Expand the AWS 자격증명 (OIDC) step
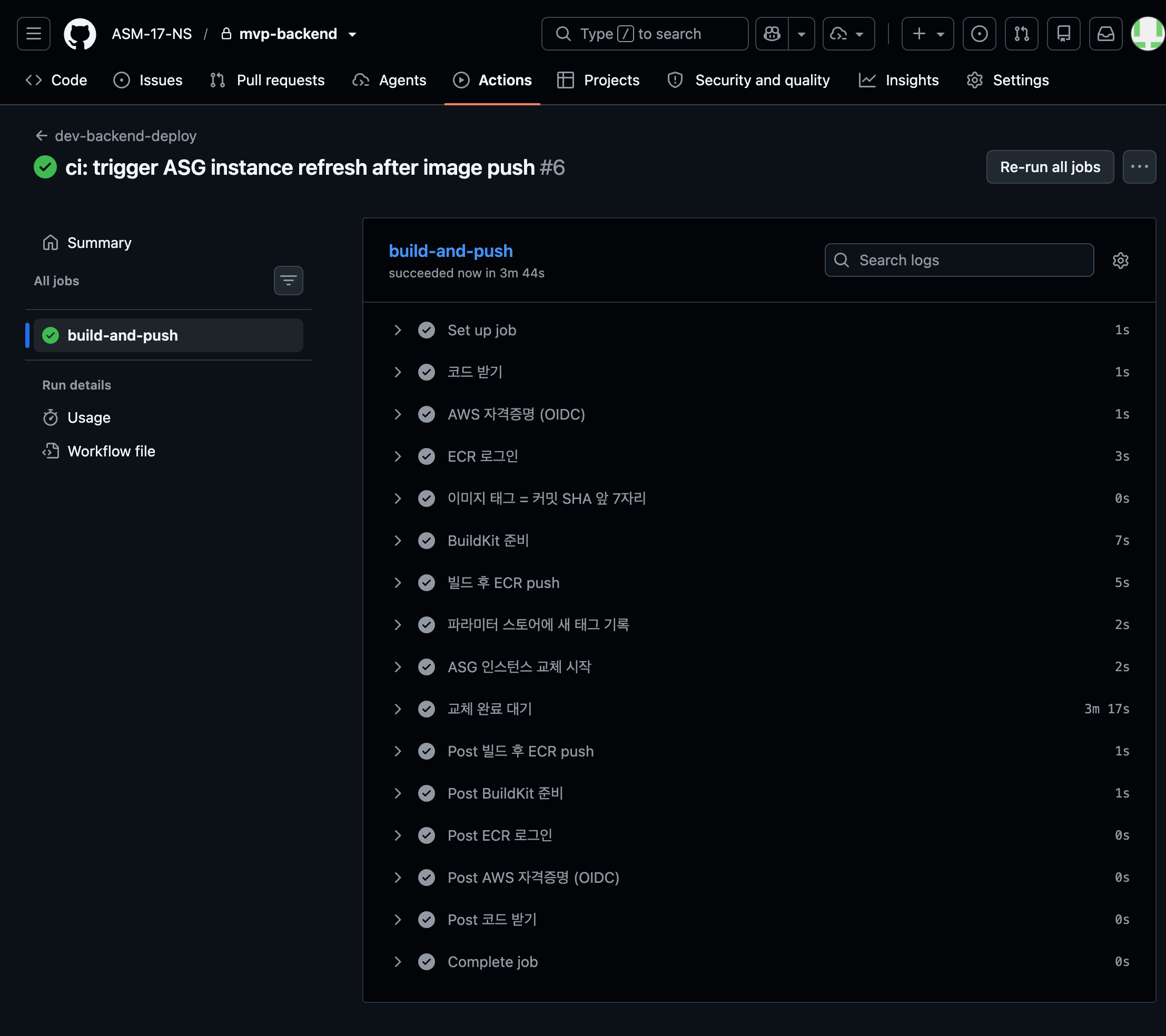The width and height of the screenshot is (1166, 1036). tap(759, 414)
